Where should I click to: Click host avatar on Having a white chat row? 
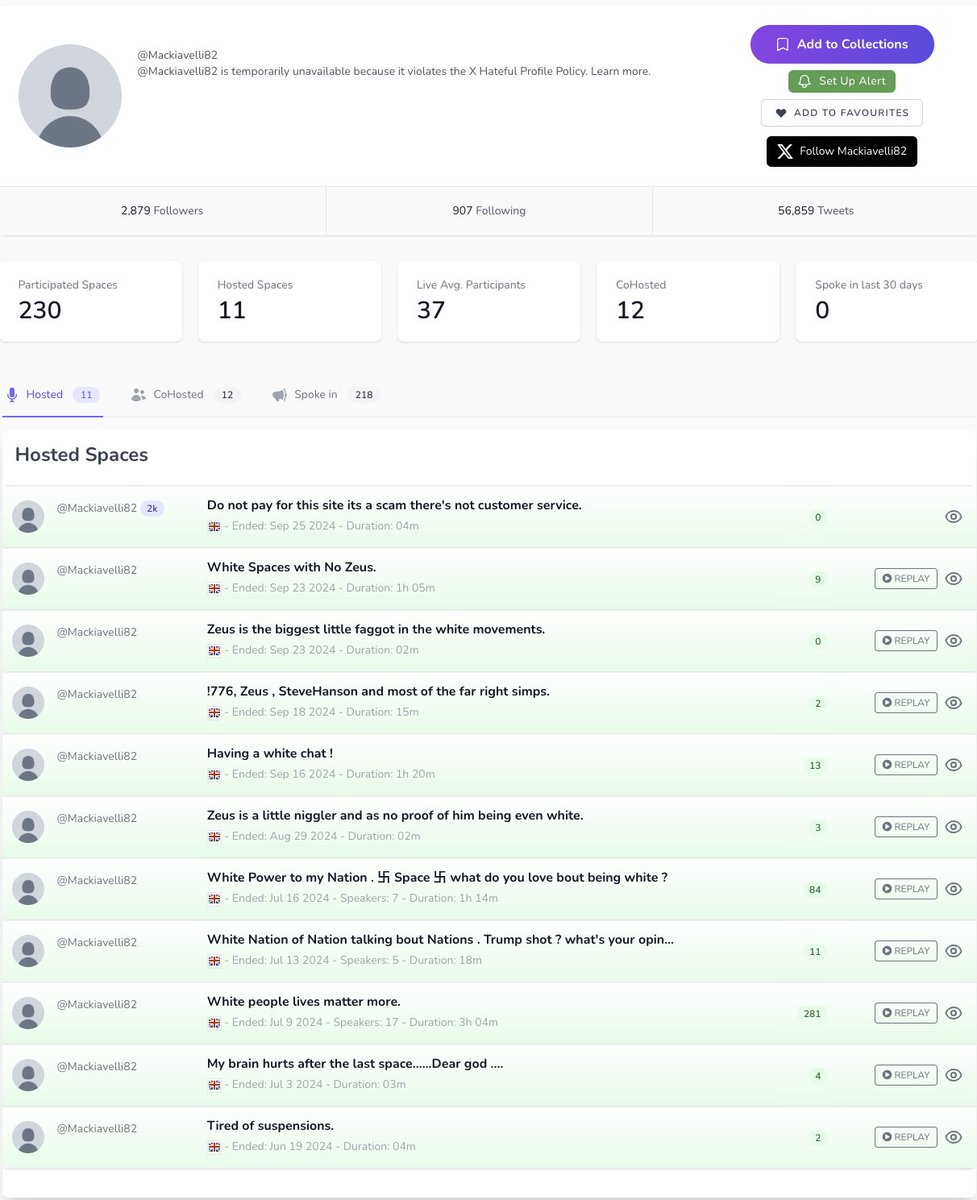(28, 765)
